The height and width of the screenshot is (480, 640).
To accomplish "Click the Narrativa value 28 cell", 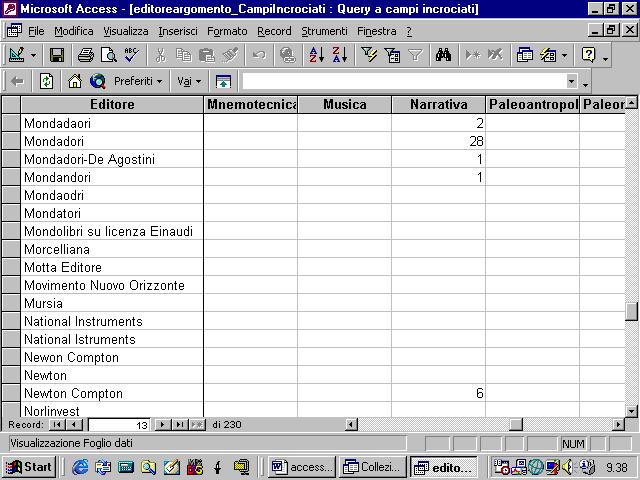I will (x=438, y=141).
